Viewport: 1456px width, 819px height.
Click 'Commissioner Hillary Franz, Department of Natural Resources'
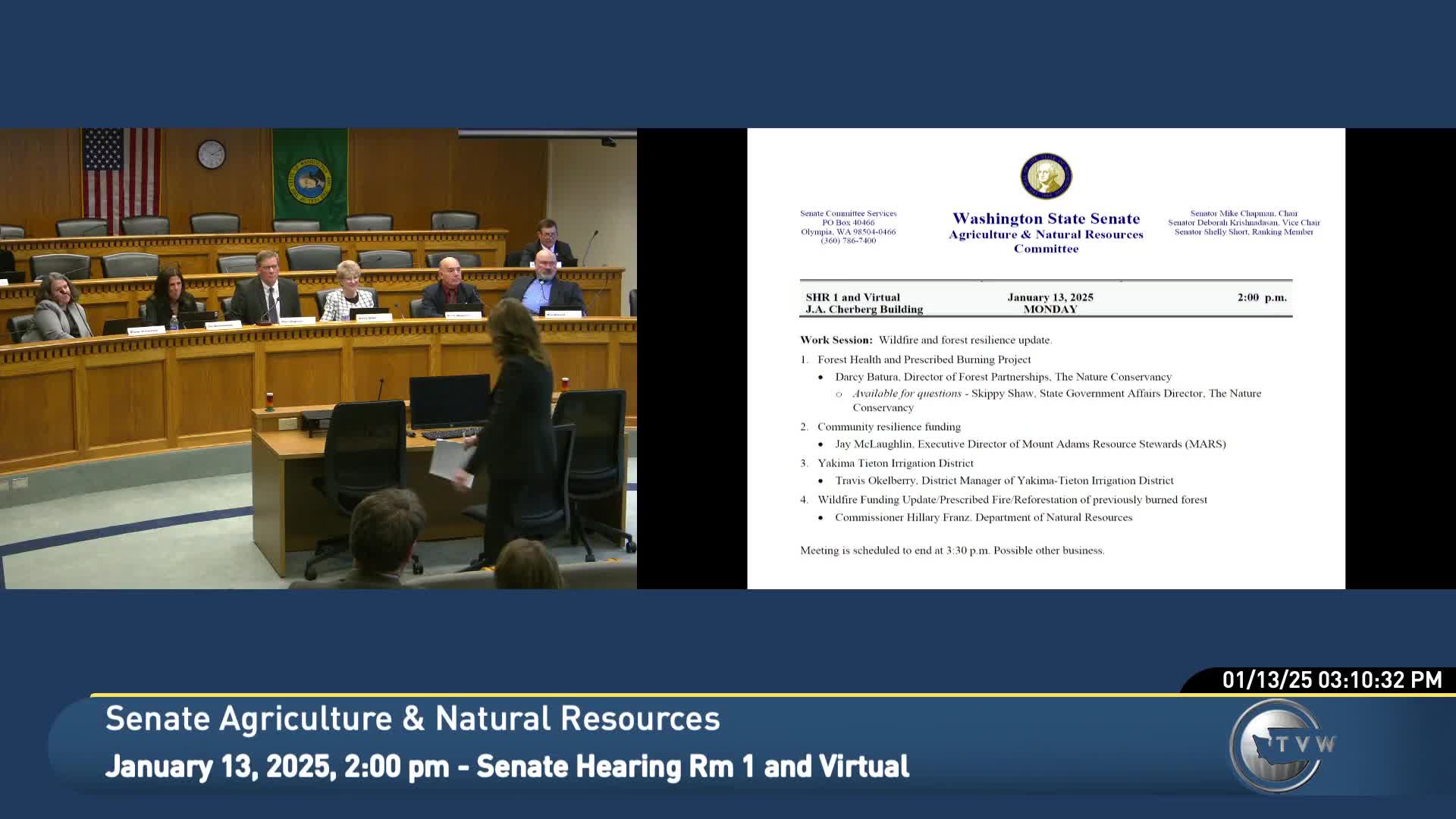pyautogui.click(x=984, y=517)
